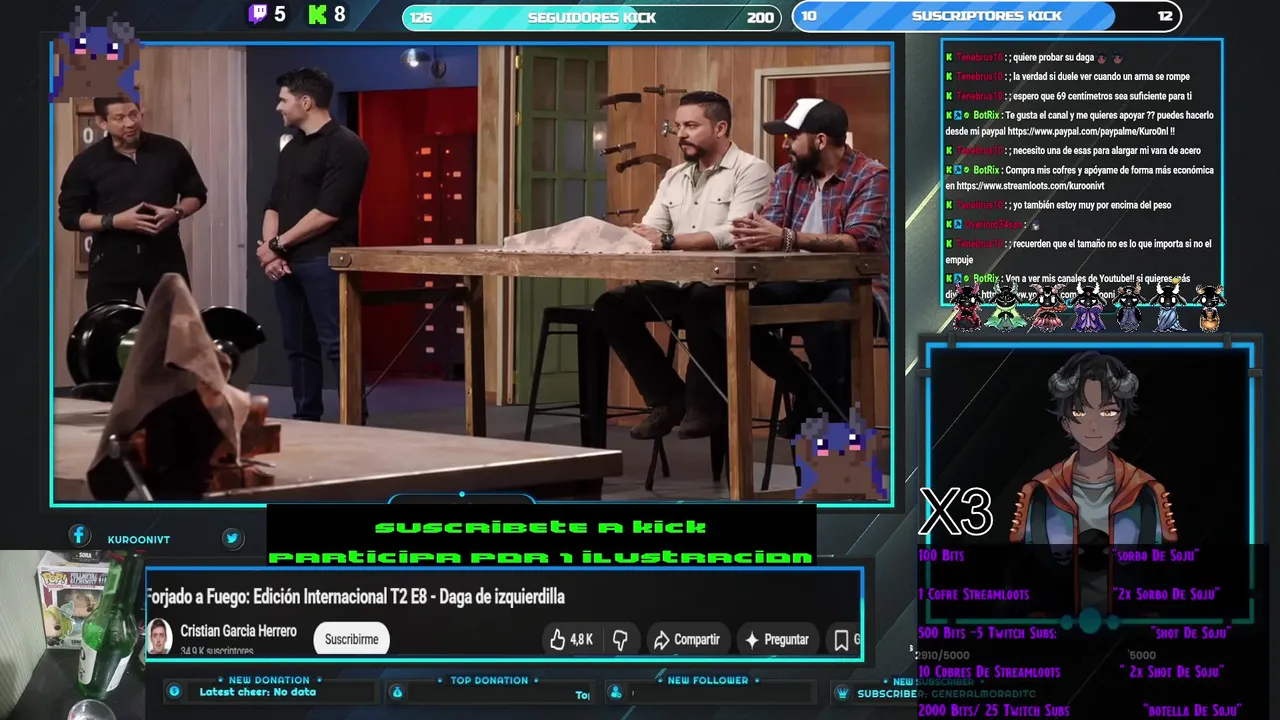
Task: Click the "4,8 K" like count
Action: tap(582, 639)
